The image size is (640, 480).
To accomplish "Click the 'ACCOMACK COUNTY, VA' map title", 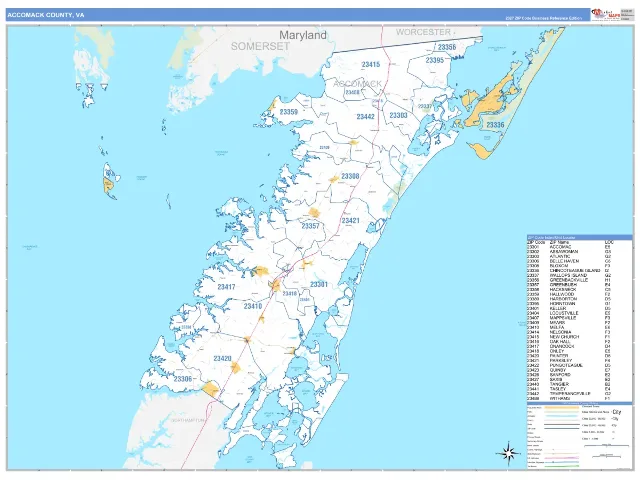I will (46, 15).
